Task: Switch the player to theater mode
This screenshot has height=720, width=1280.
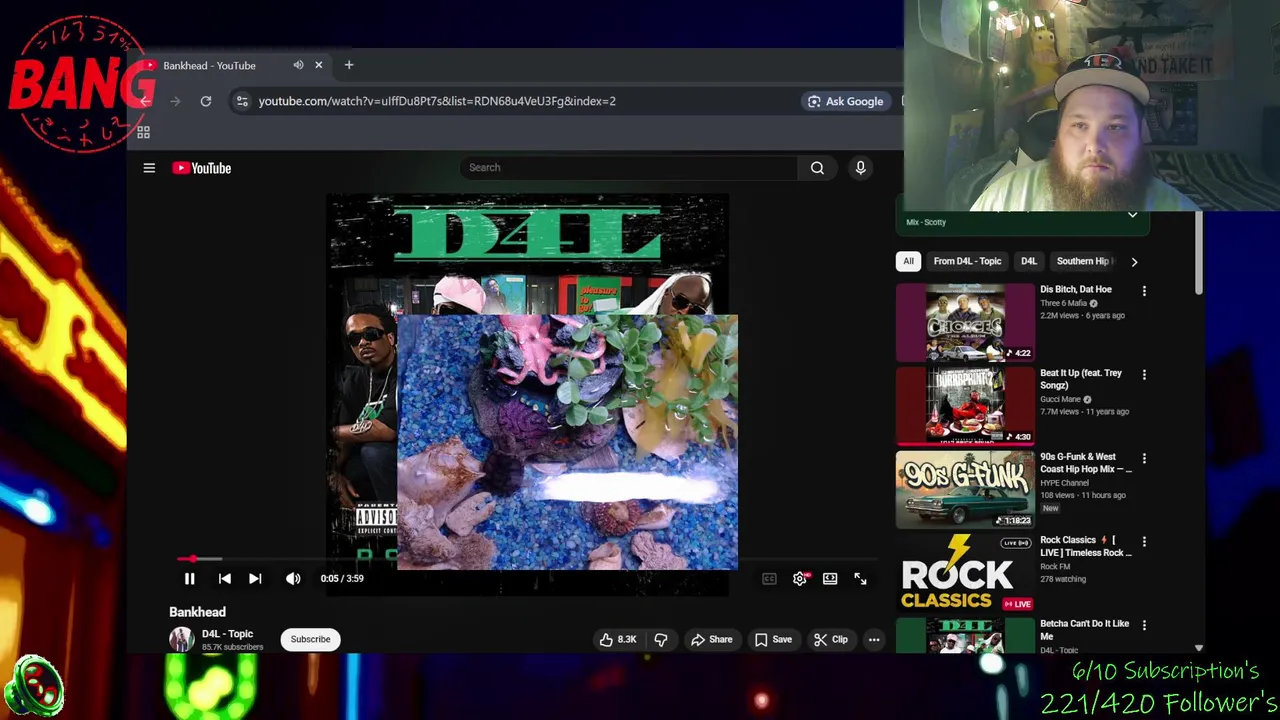Action: pos(830,578)
